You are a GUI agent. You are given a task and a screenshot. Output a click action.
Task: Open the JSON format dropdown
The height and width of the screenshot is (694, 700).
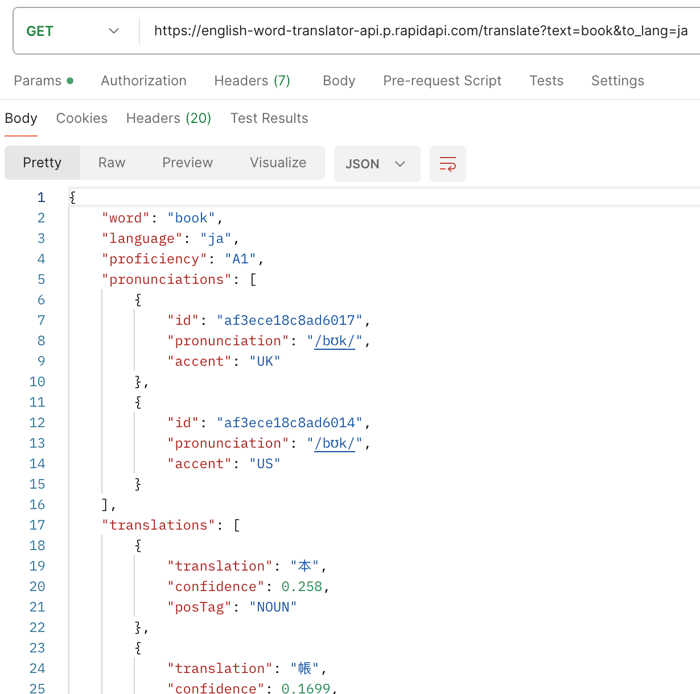(x=377, y=164)
